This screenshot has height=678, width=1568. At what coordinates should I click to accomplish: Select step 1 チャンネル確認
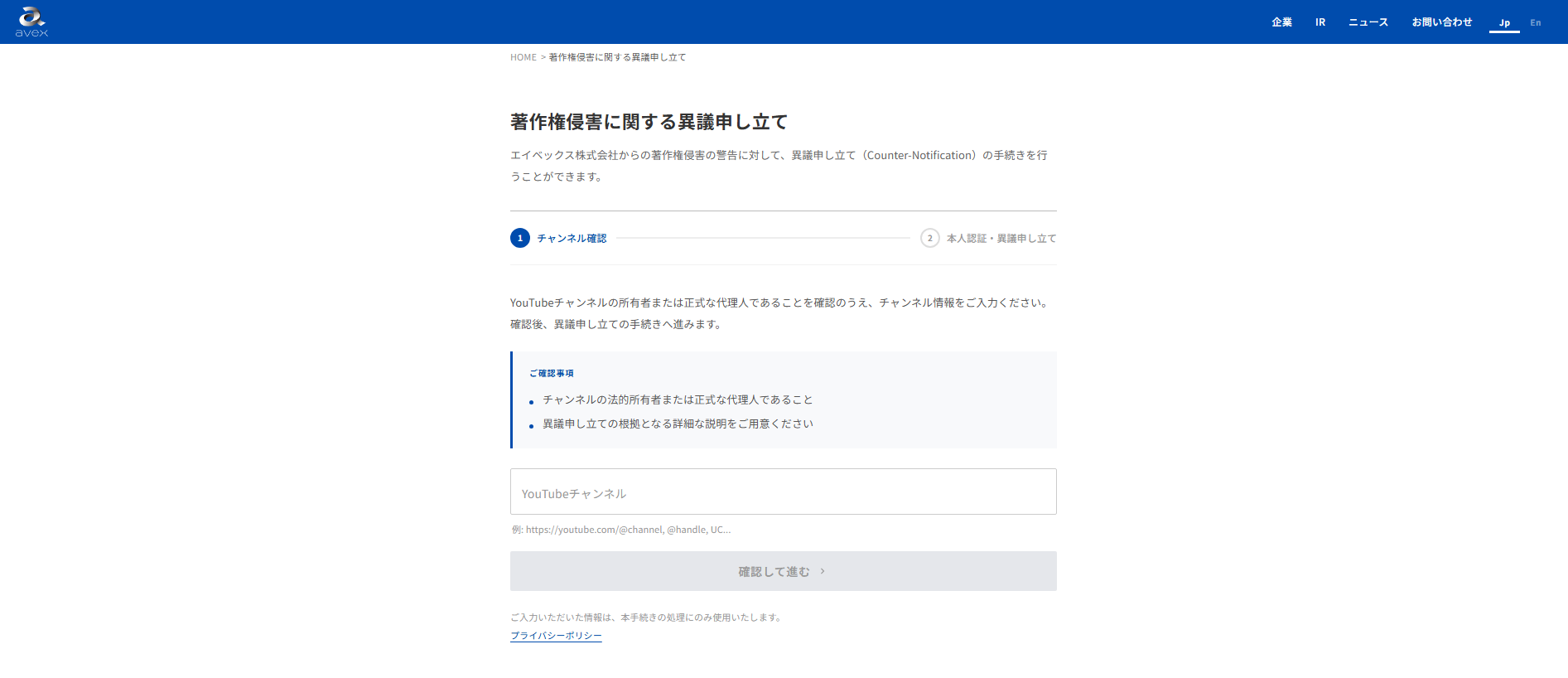pyautogui.click(x=558, y=238)
